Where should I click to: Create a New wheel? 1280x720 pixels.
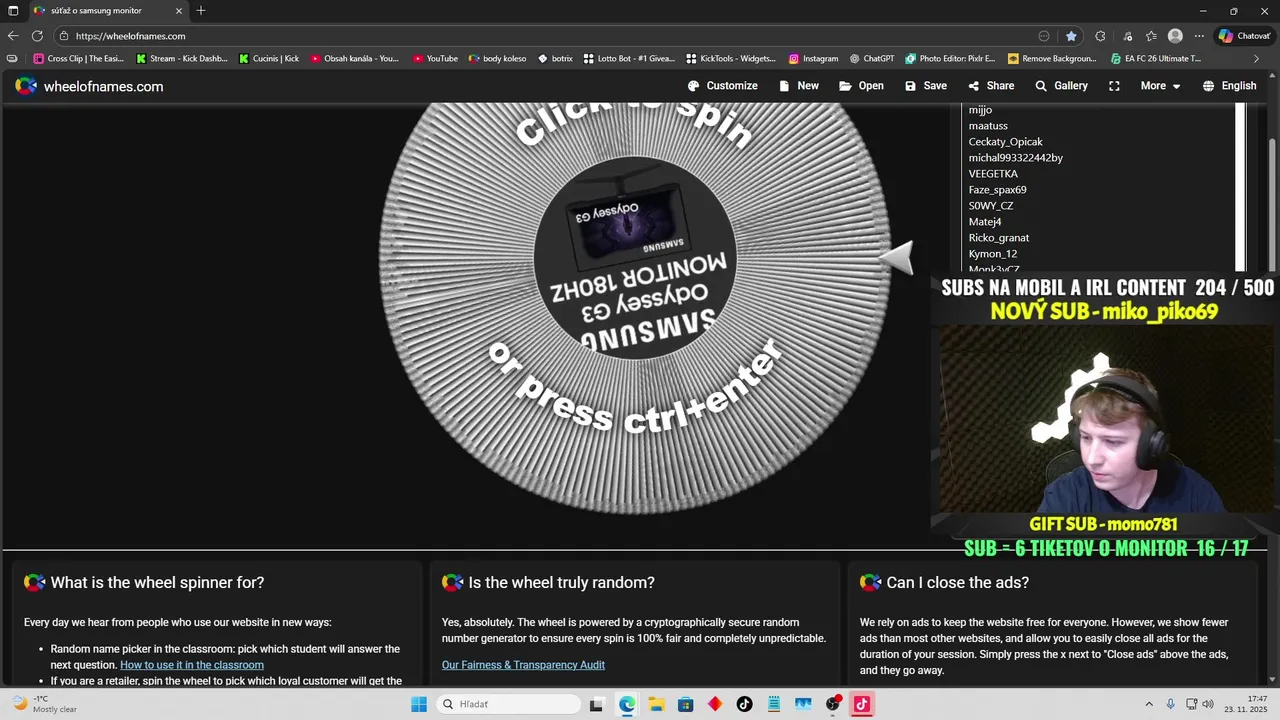point(799,86)
